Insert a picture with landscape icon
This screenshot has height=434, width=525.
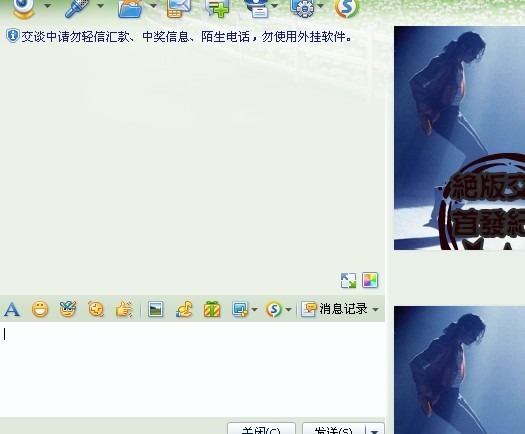155,309
